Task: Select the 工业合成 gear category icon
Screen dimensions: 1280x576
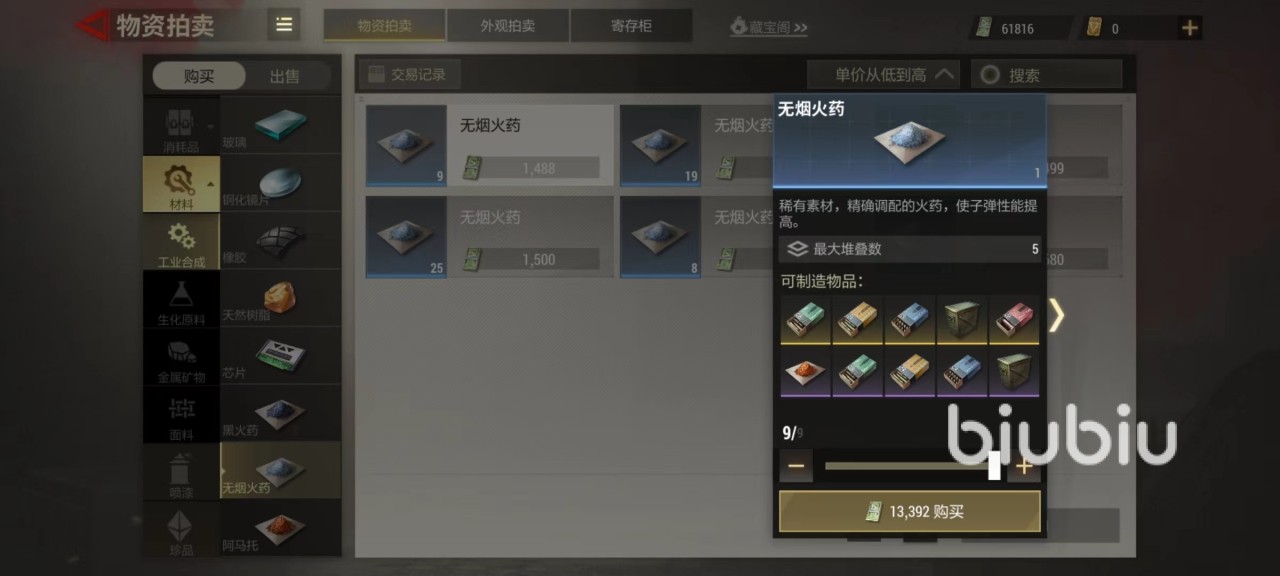Action: [x=181, y=241]
